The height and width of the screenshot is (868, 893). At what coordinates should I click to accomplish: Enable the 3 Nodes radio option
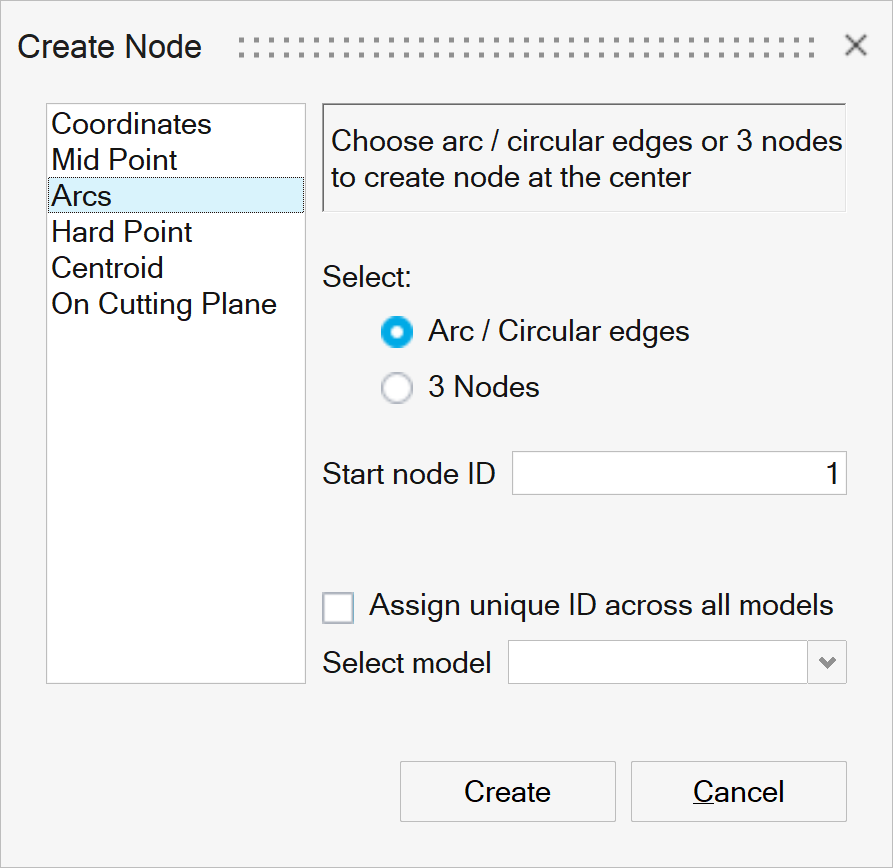397,388
